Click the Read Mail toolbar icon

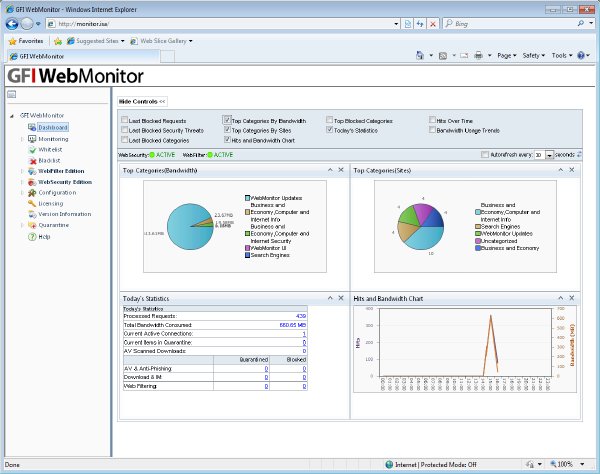(464, 55)
